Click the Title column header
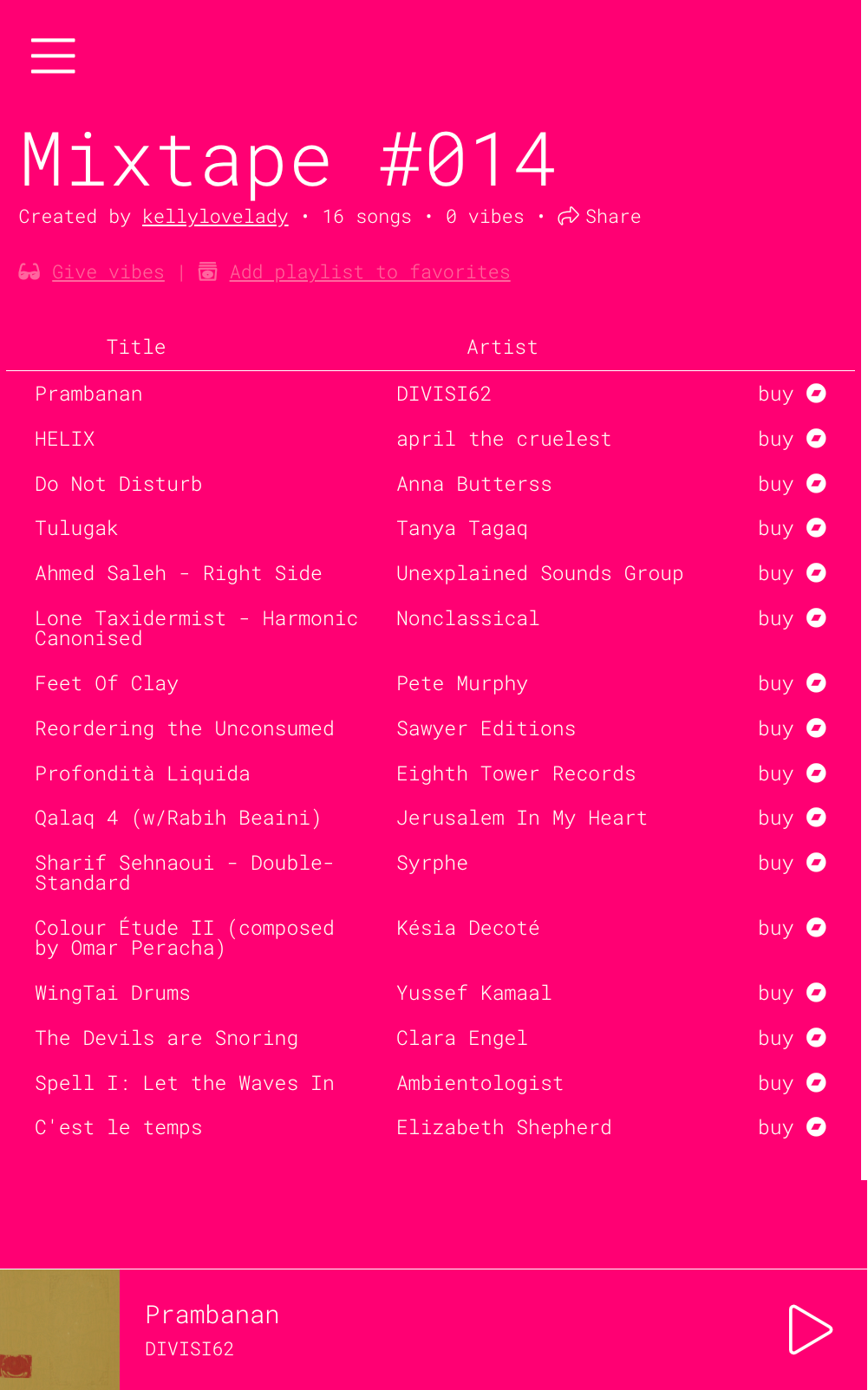Screen dimensions: 868x1390 click(136, 347)
